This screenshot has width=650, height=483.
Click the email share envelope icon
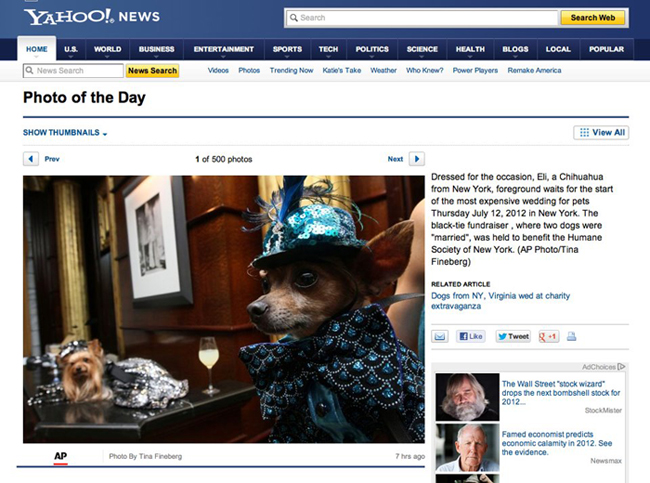(x=440, y=336)
